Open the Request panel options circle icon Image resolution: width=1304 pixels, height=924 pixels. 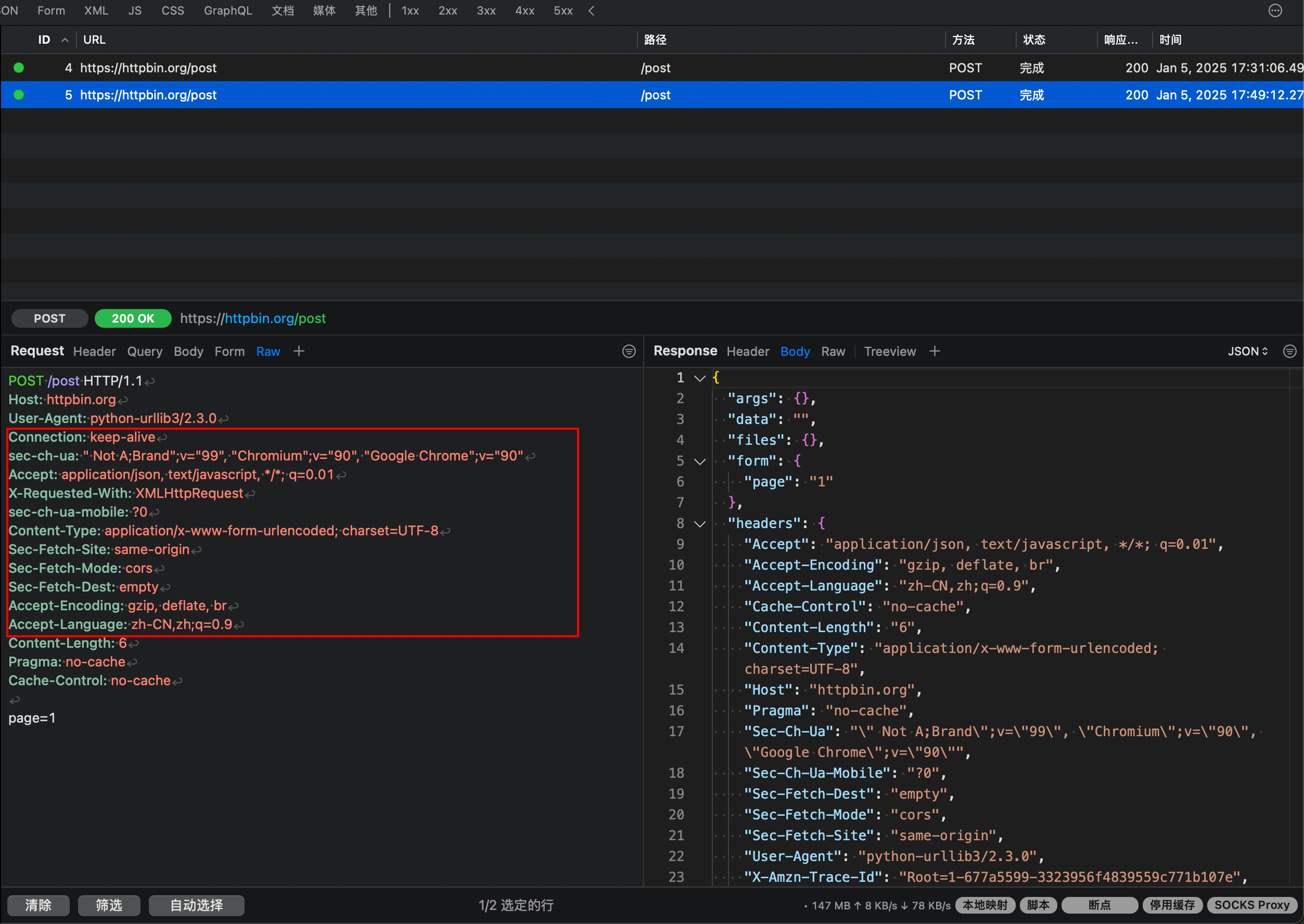tap(629, 352)
